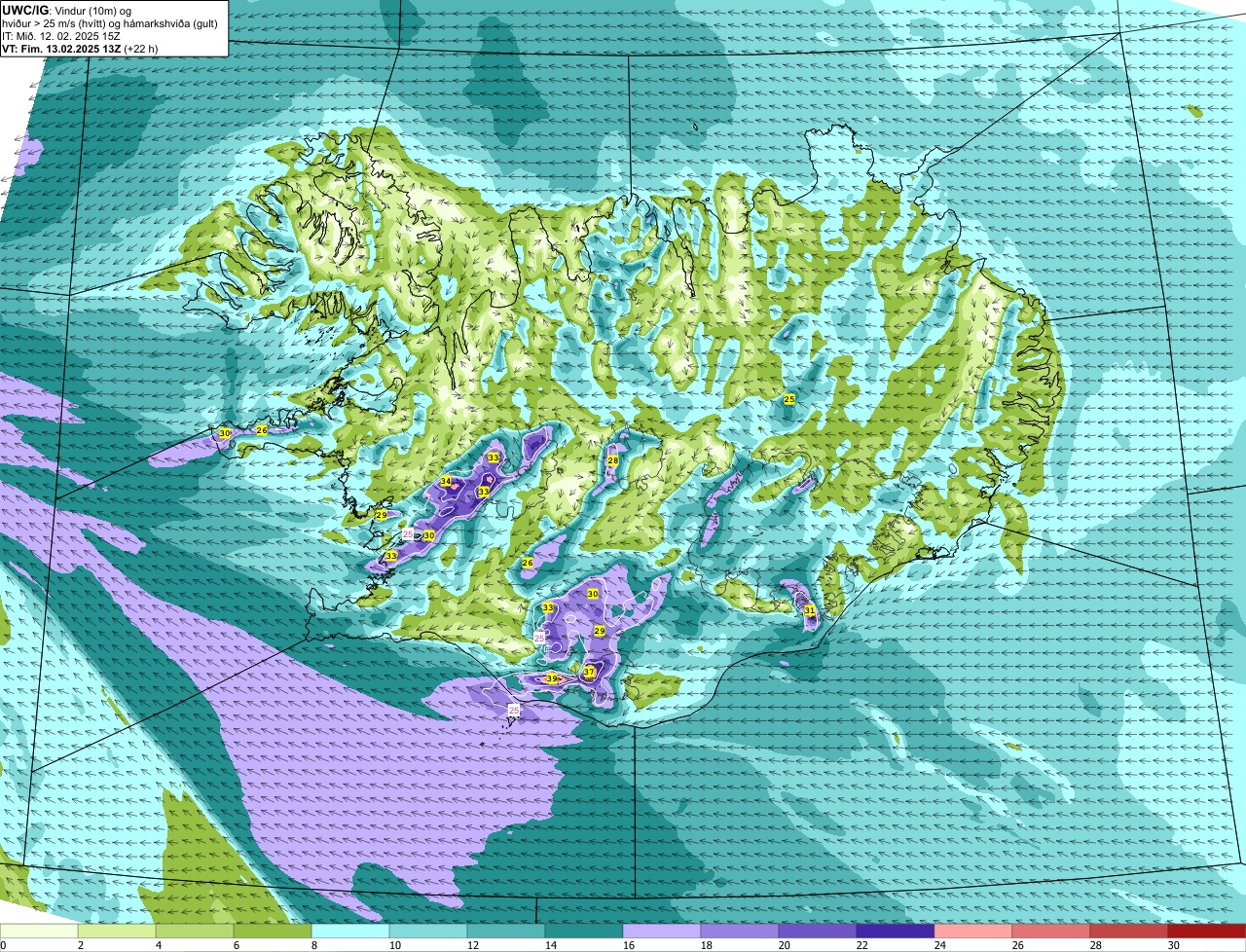Pick the red 28–30 m/s legend swatch

(x=1129, y=932)
